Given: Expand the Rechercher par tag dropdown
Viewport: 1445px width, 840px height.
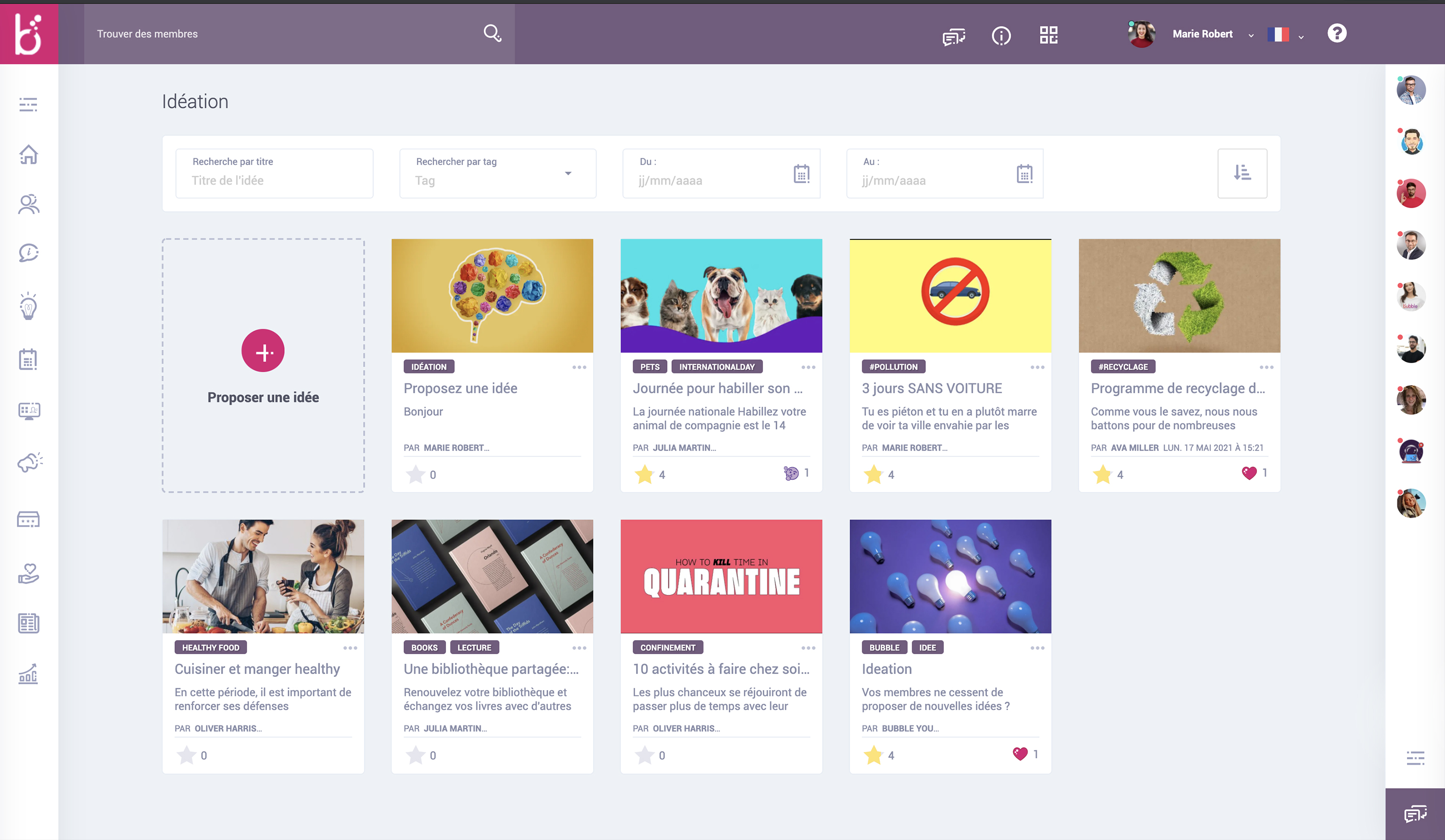Looking at the screenshot, I should pyautogui.click(x=568, y=173).
